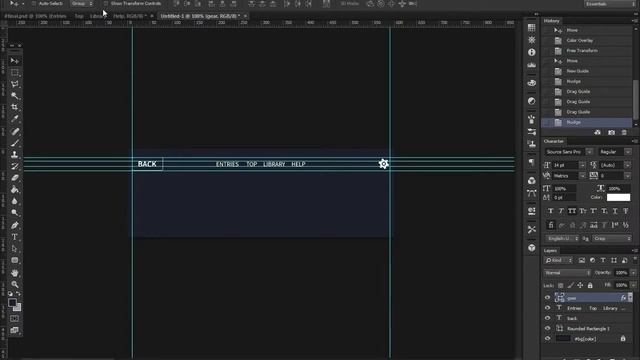
Task: Select the Clone Stamp tool
Action: tap(15, 154)
